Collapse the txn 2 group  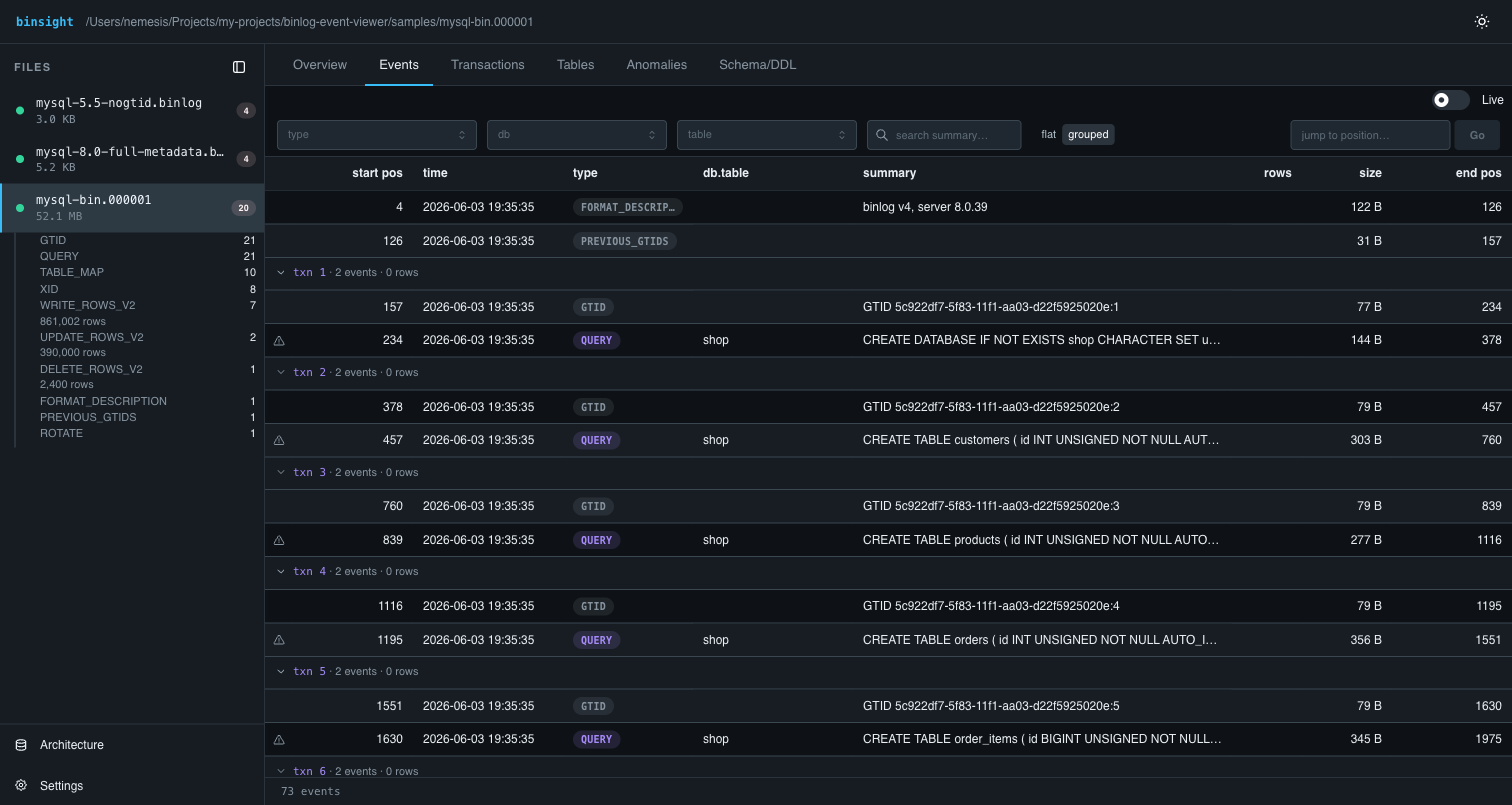tap(280, 372)
